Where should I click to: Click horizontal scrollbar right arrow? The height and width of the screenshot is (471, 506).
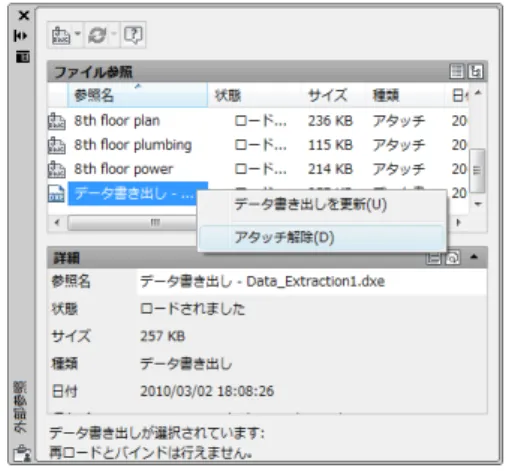click(x=459, y=222)
